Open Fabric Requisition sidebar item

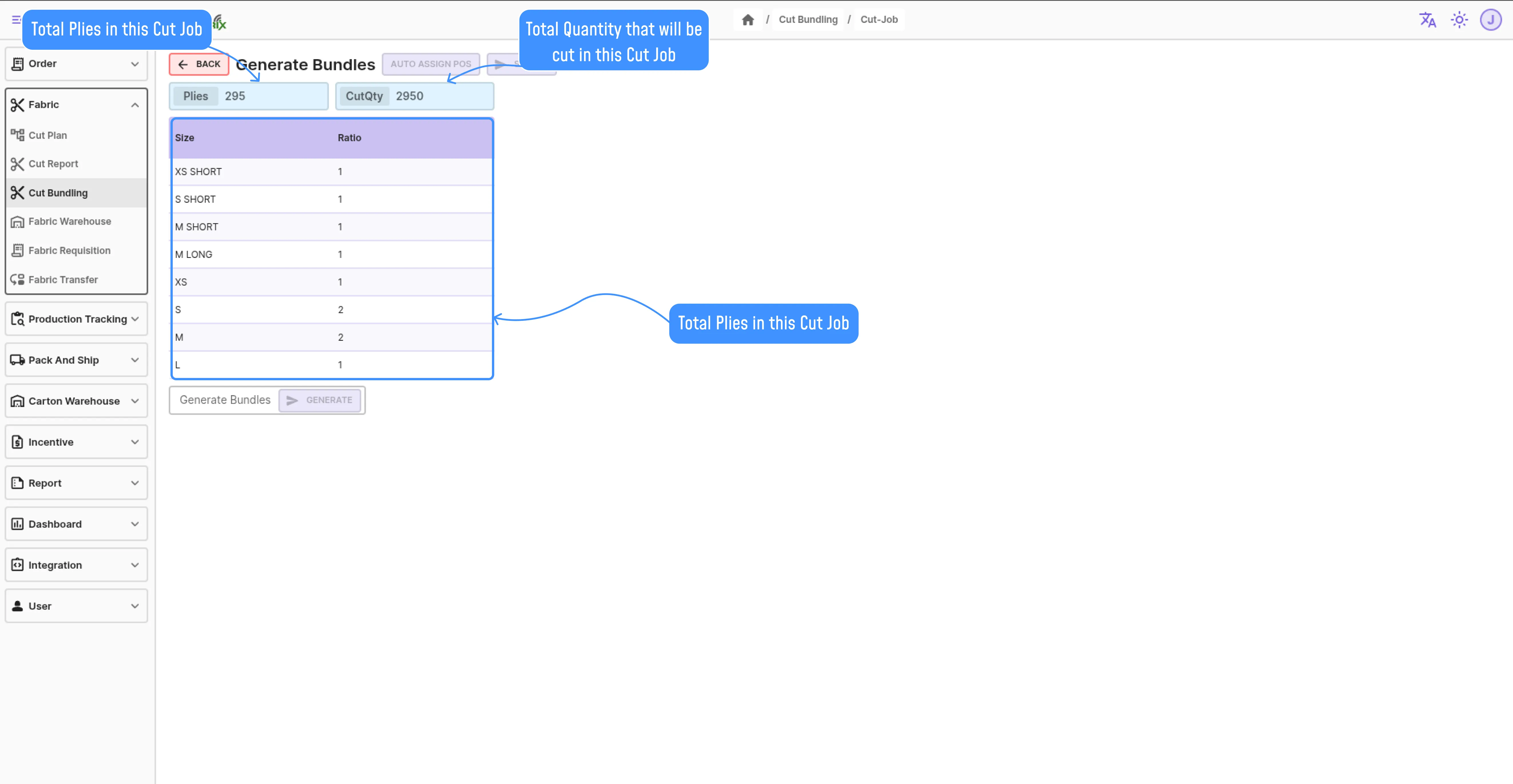69,251
